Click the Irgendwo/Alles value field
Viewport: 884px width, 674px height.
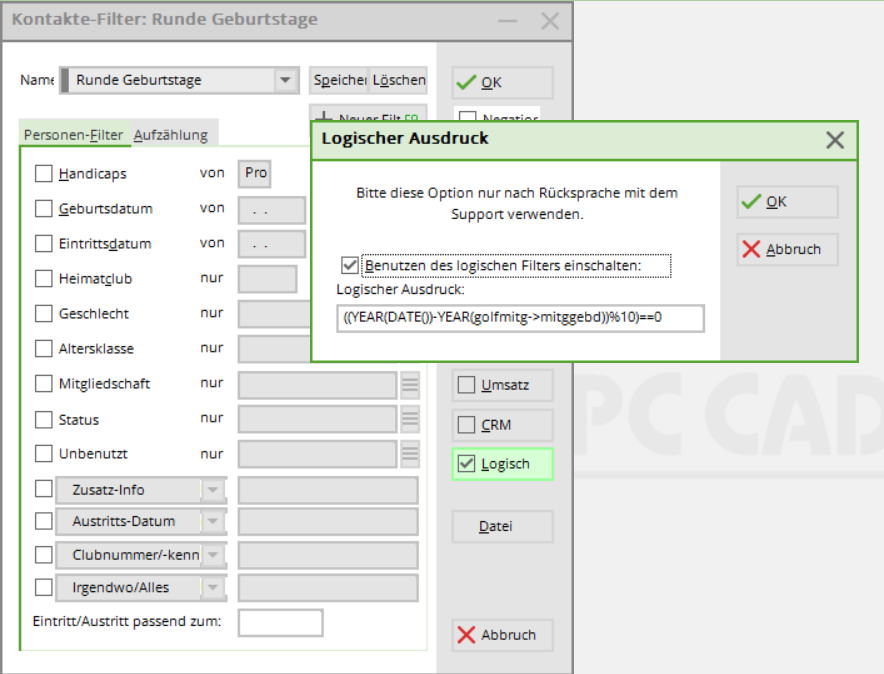tap(328, 588)
